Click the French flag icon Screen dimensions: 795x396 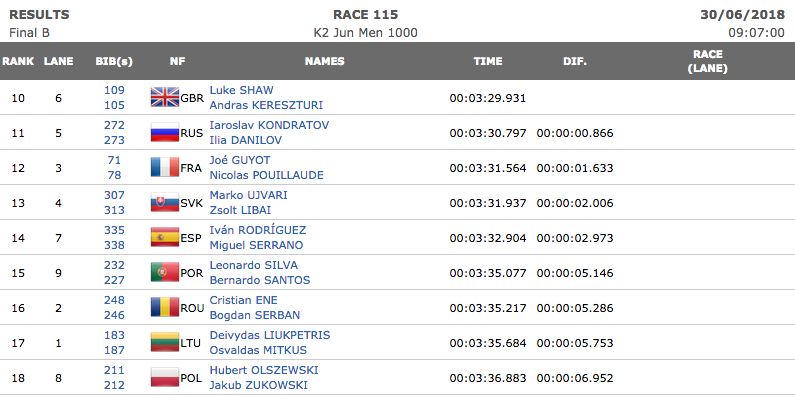[x=165, y=168]
